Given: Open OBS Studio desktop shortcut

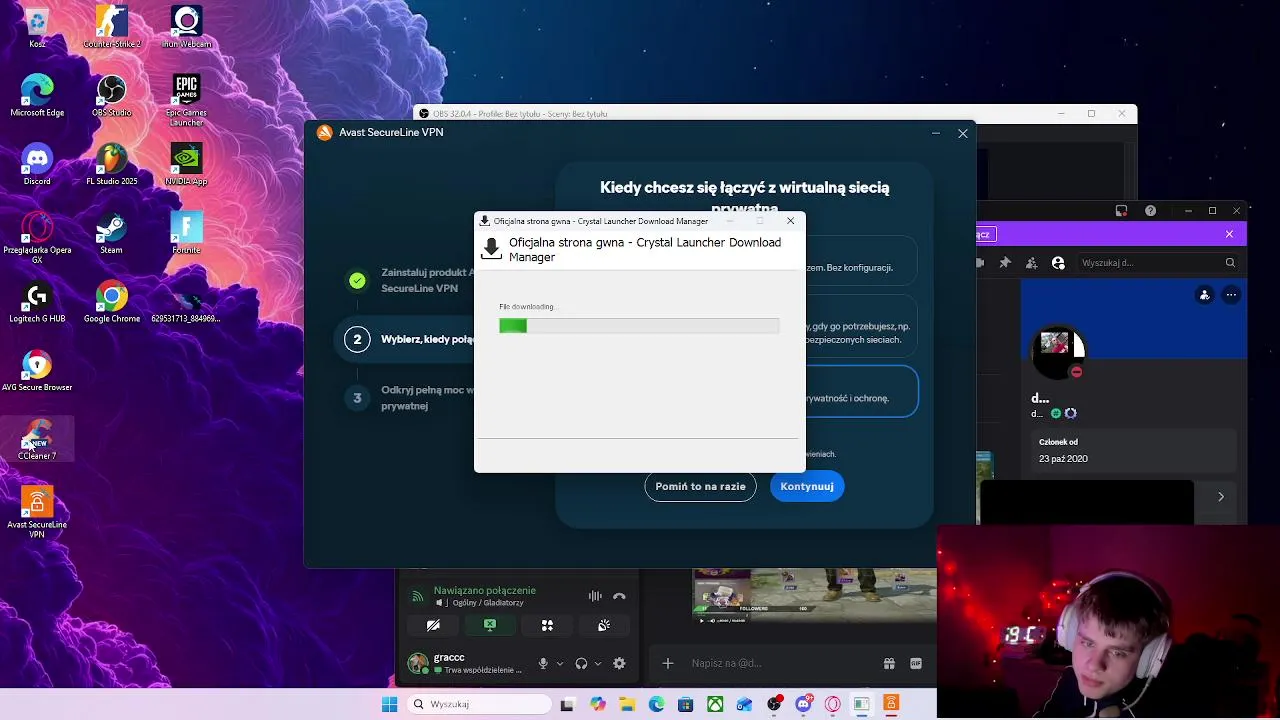Looking at the screenshot, I should [111, 96].
